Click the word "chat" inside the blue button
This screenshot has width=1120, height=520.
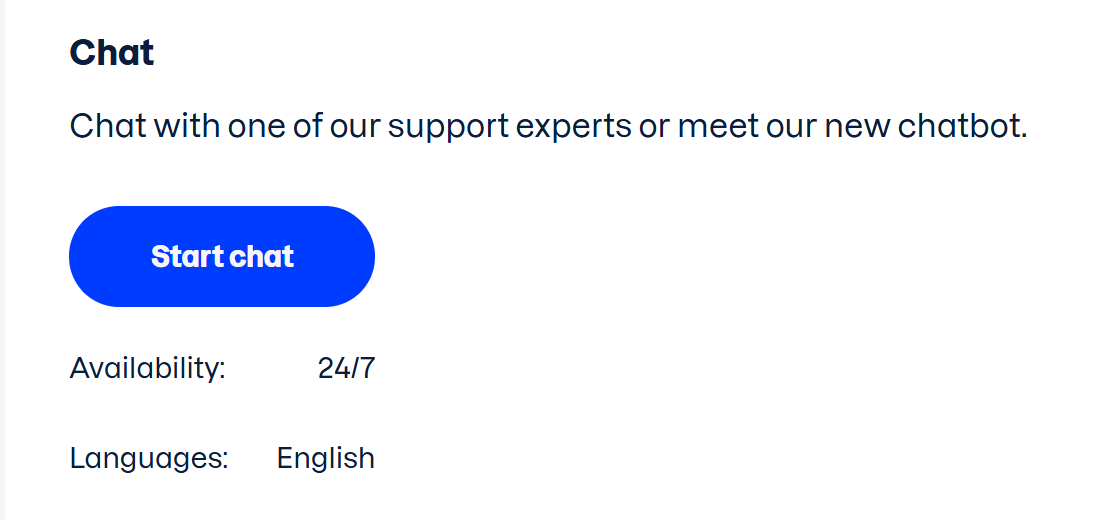click(262, 257)
